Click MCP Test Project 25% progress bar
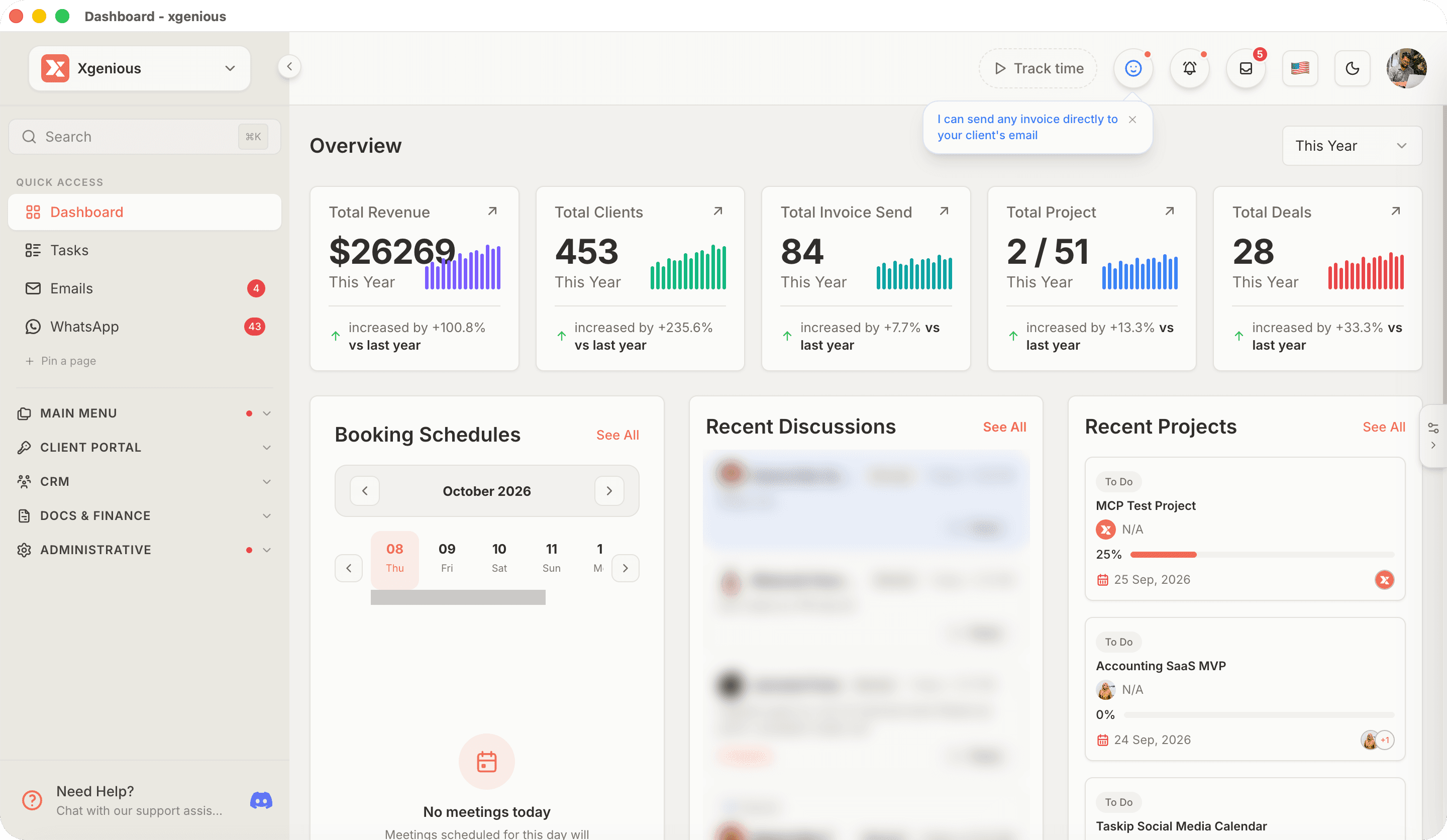 click(1262, 555)
